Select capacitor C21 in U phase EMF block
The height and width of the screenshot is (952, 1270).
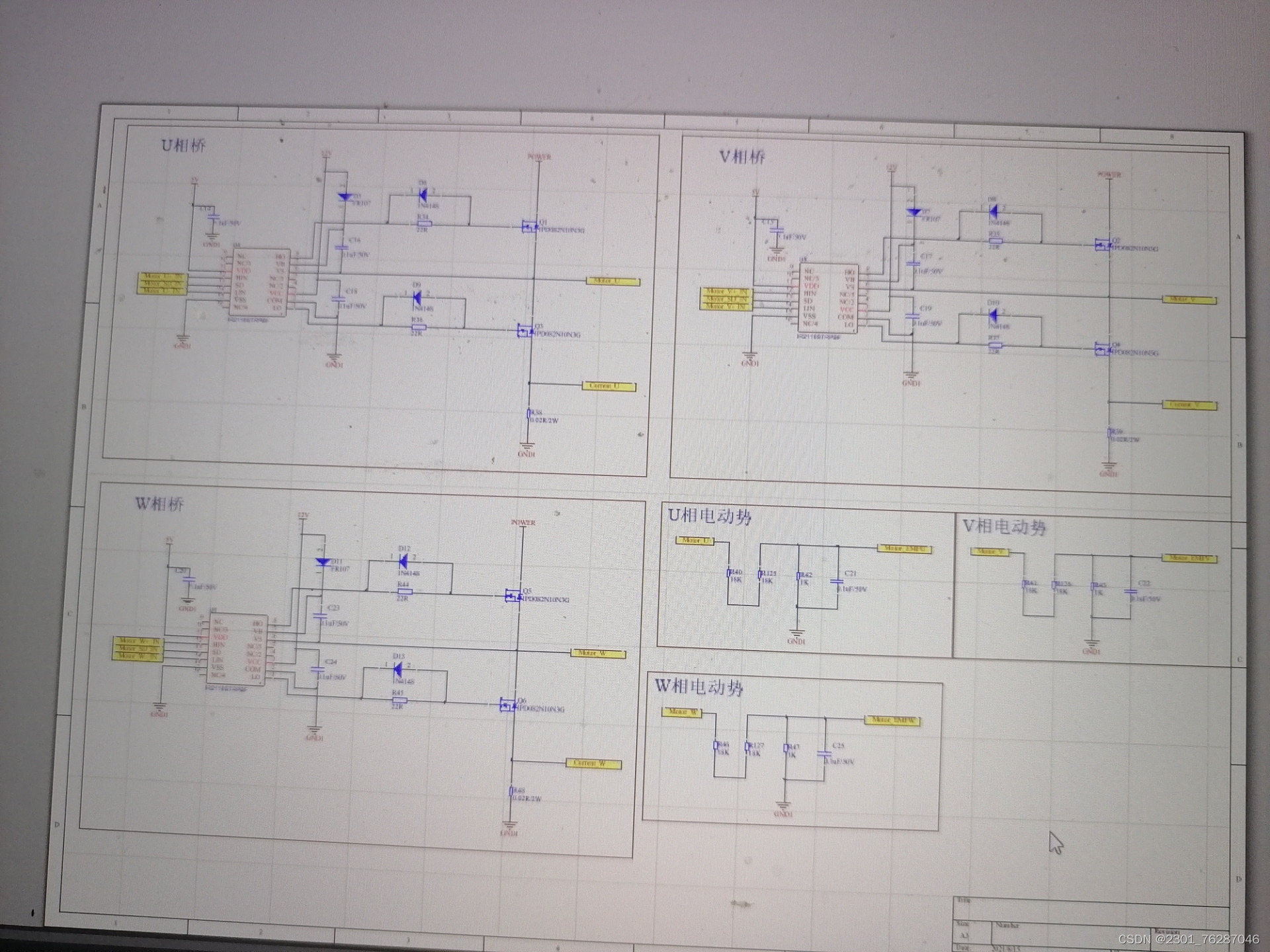coord(837,581)
